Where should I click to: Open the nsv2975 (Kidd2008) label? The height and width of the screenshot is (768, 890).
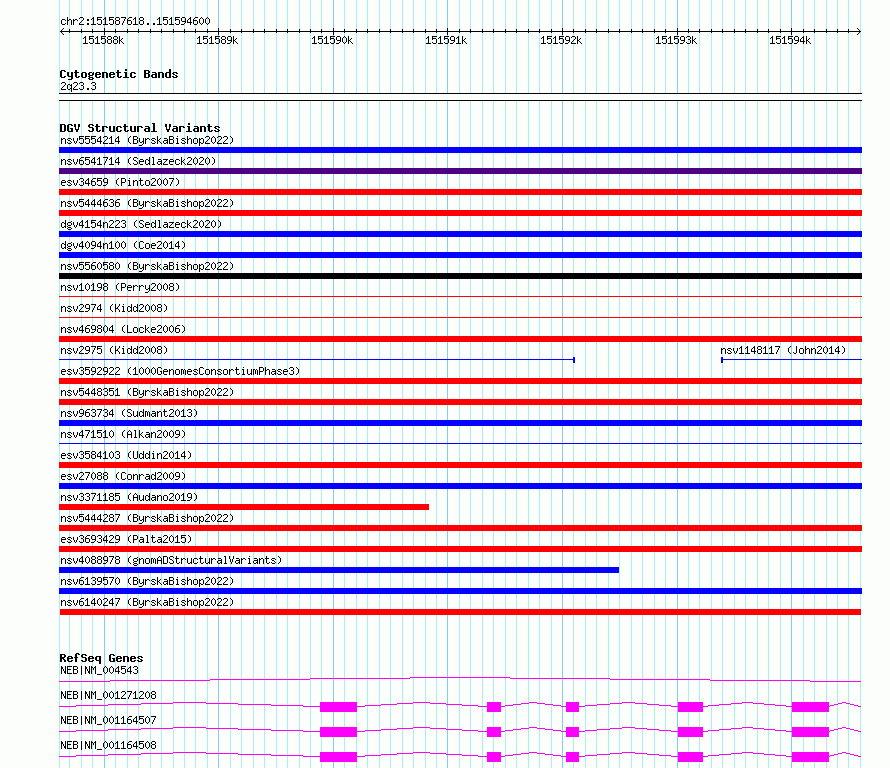114,350
